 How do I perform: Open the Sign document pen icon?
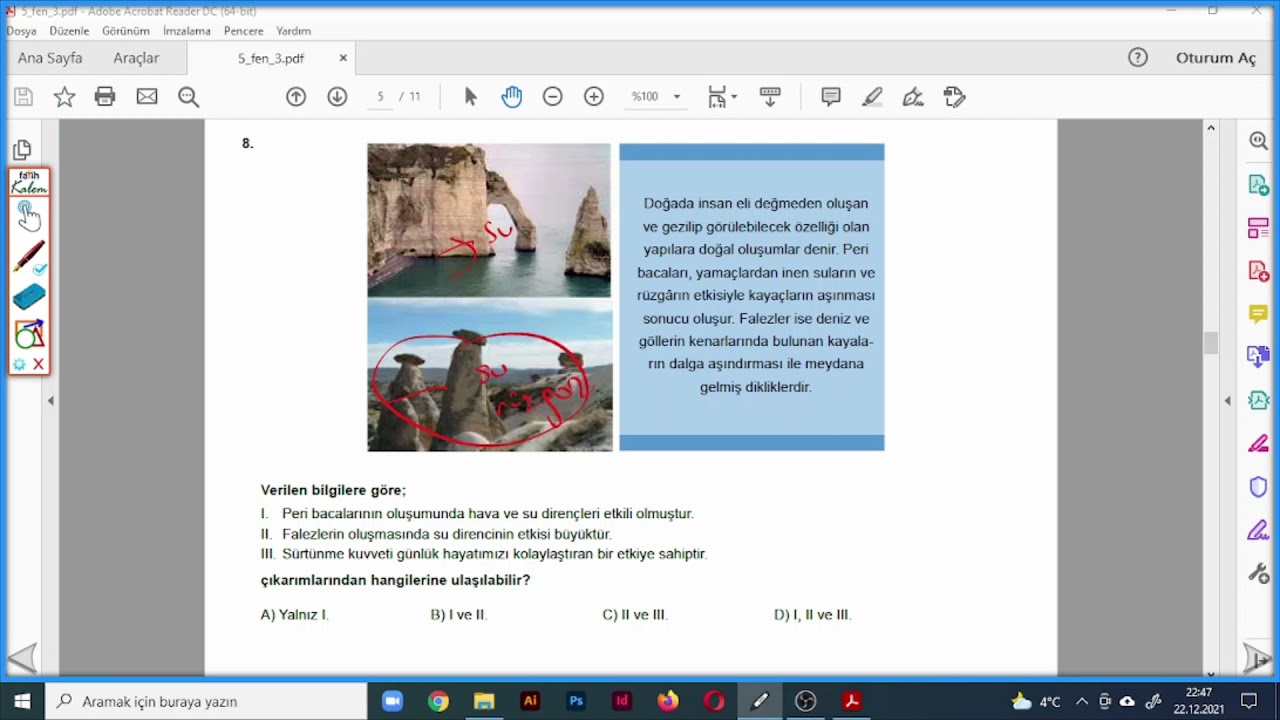(x=913, y=97)
